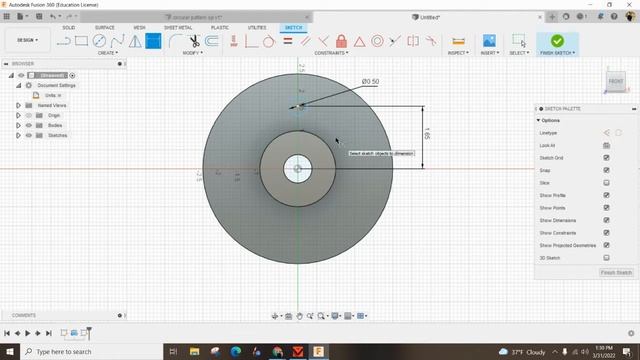Select the Mirror sketch tool
Image resolution: width=640 pixels, height=360 pixels.
click(x=135, y=41)
